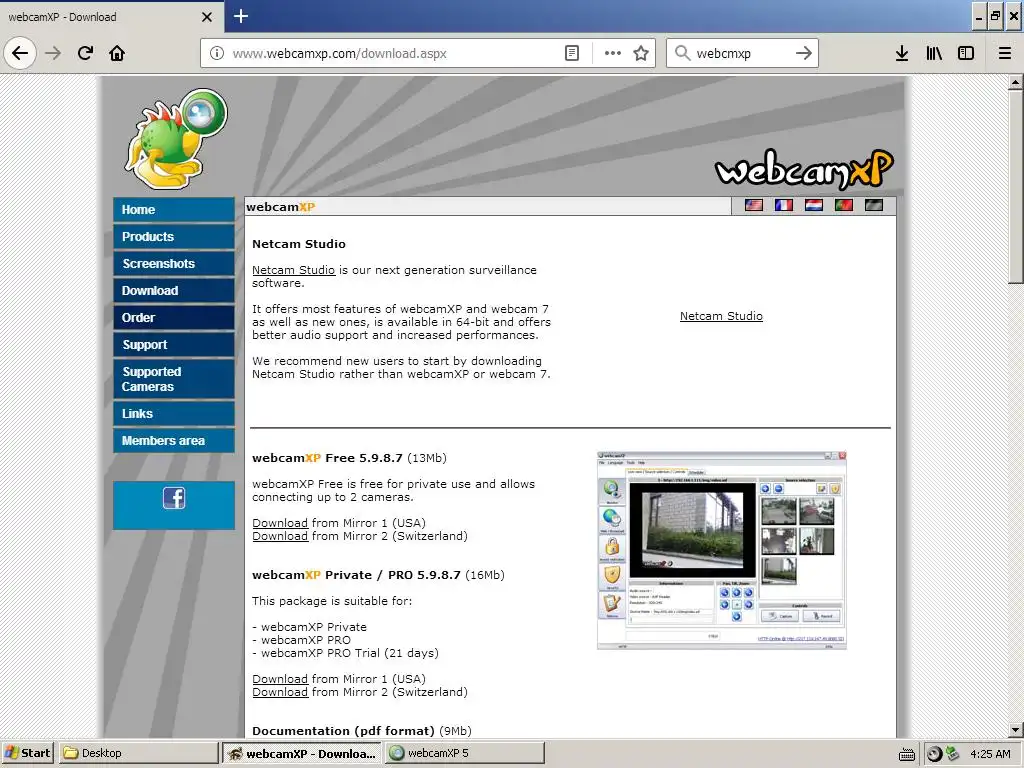
Task: Click the webcamXP application screenshot thumbnail
Action: [722, 550]
